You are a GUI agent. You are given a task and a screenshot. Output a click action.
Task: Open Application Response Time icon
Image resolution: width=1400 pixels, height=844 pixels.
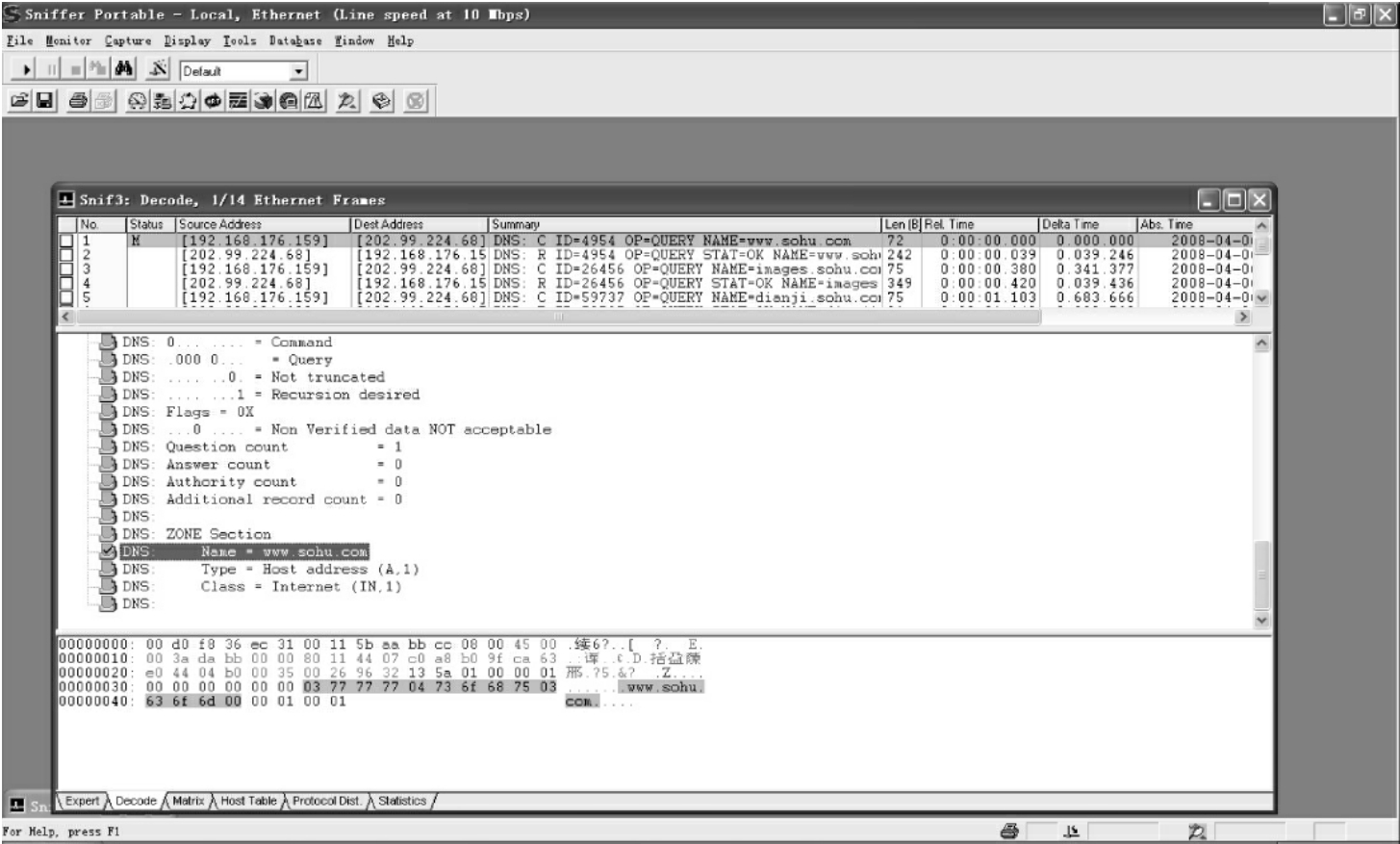coord(213,101)
